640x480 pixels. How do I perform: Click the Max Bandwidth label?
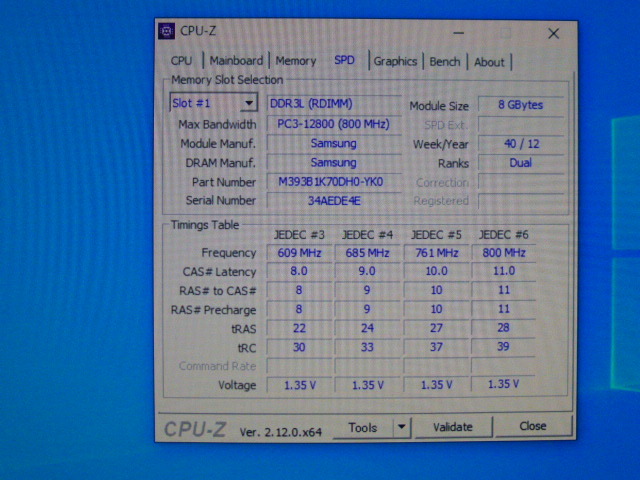click(x=217, y=124)
